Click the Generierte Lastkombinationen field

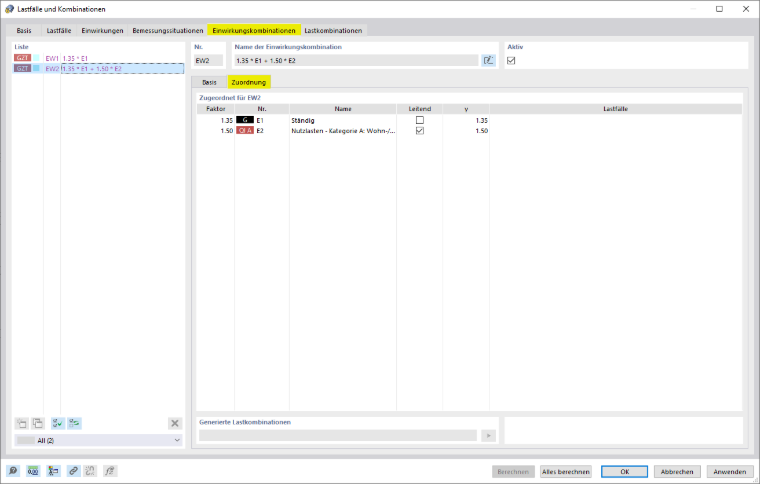coord(338,436)
